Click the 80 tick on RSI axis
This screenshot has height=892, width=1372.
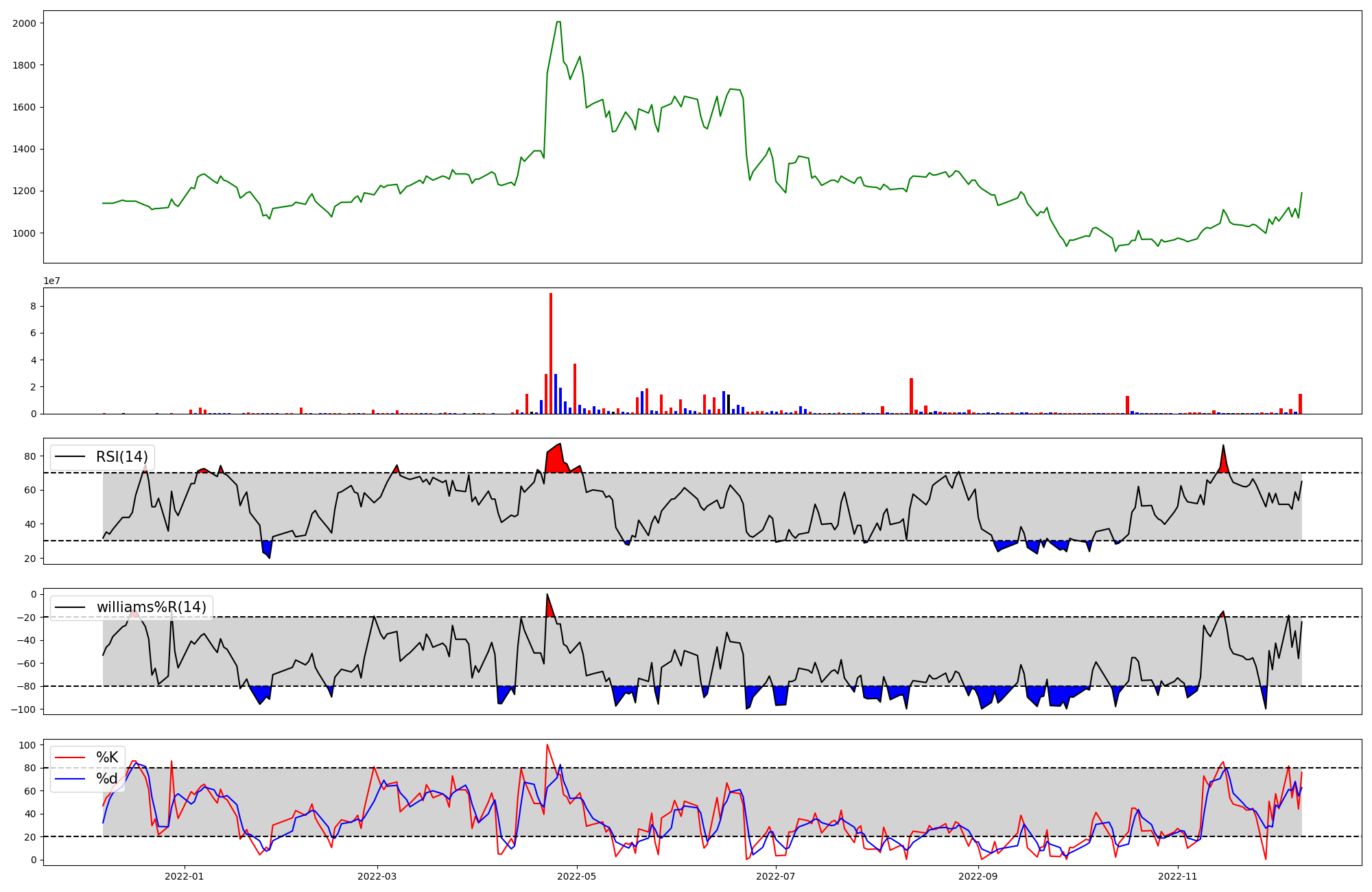pyautogui.click(x=32, y=456)
